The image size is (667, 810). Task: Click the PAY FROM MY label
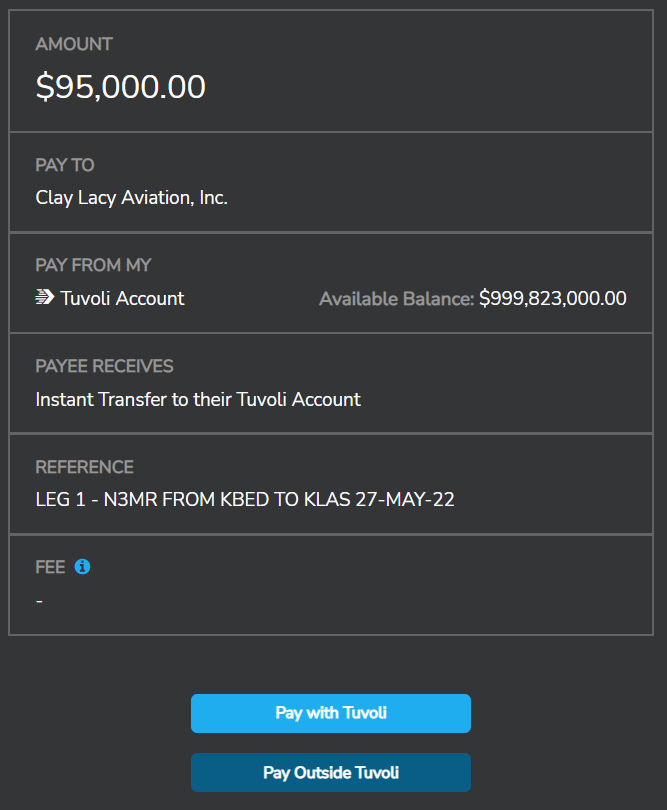click(x=93, y=265)
